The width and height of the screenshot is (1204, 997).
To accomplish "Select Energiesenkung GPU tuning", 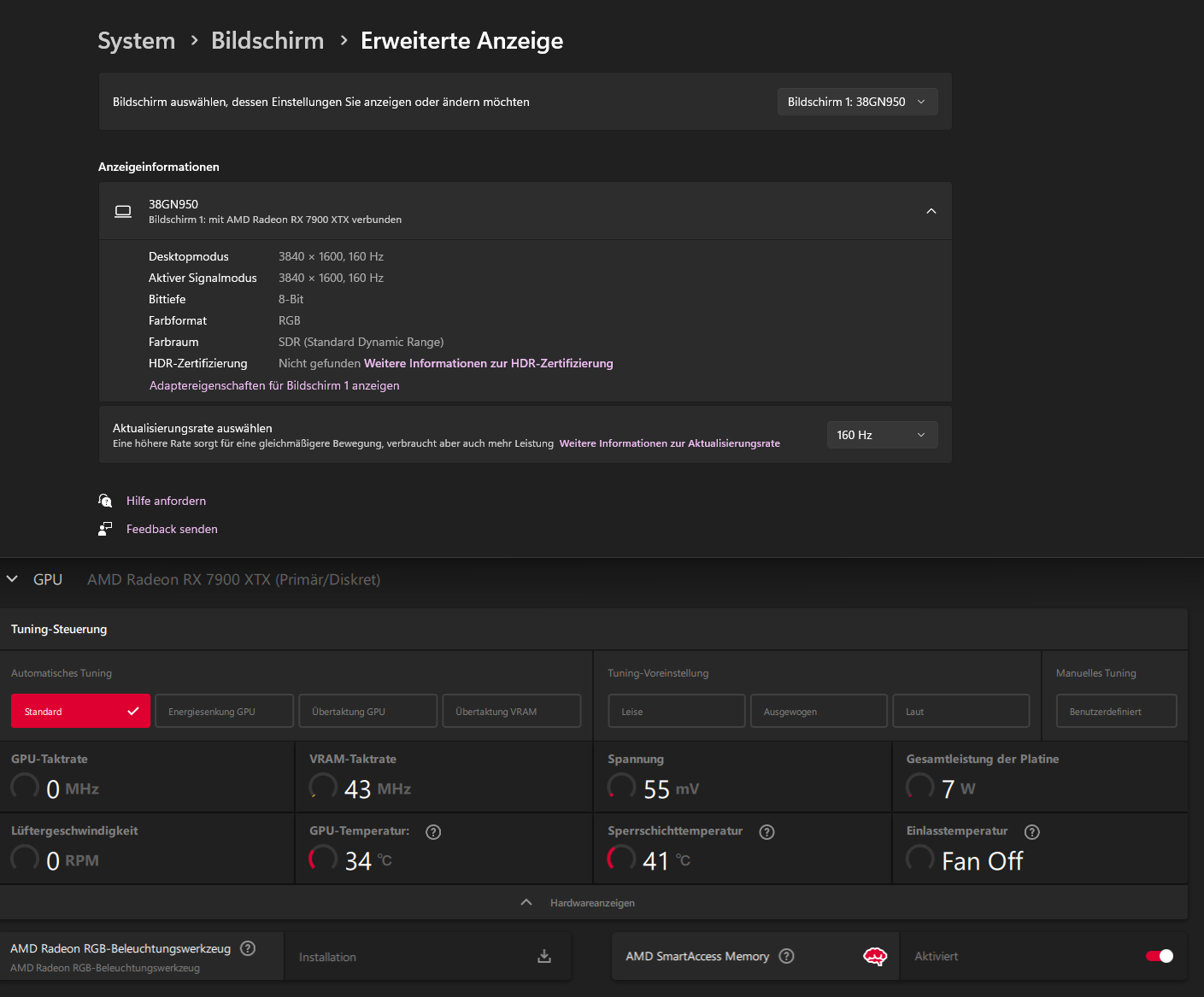I will coord(224,711).
